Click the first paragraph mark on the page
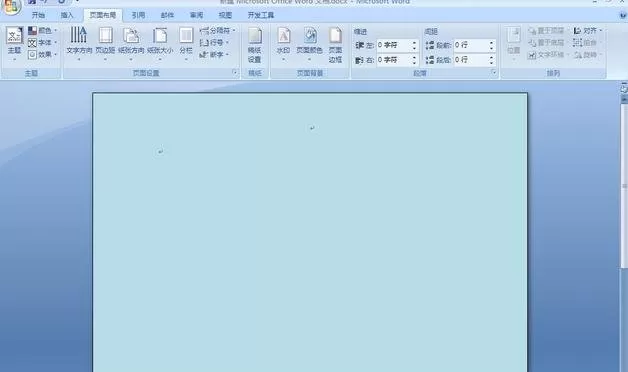The image size is (628, 372). [312, 128]
